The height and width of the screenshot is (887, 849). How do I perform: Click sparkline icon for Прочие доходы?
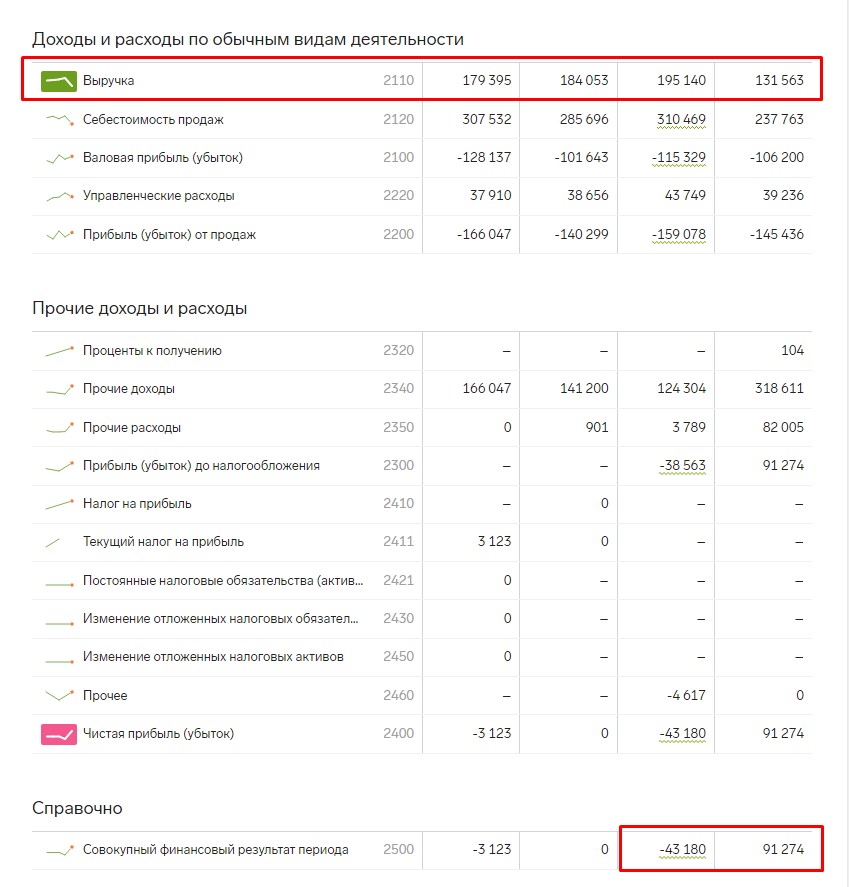pos(59,389)
